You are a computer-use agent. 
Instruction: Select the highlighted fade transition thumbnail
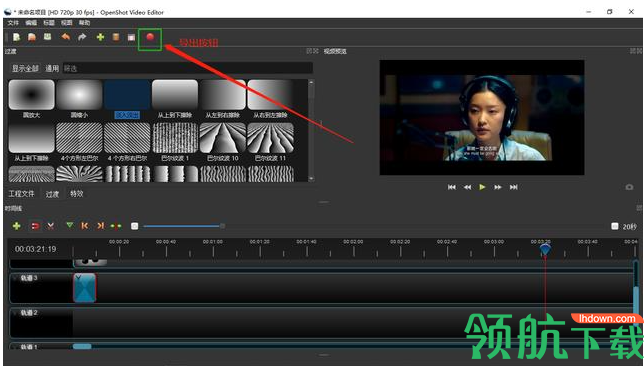tap(127, 95)
